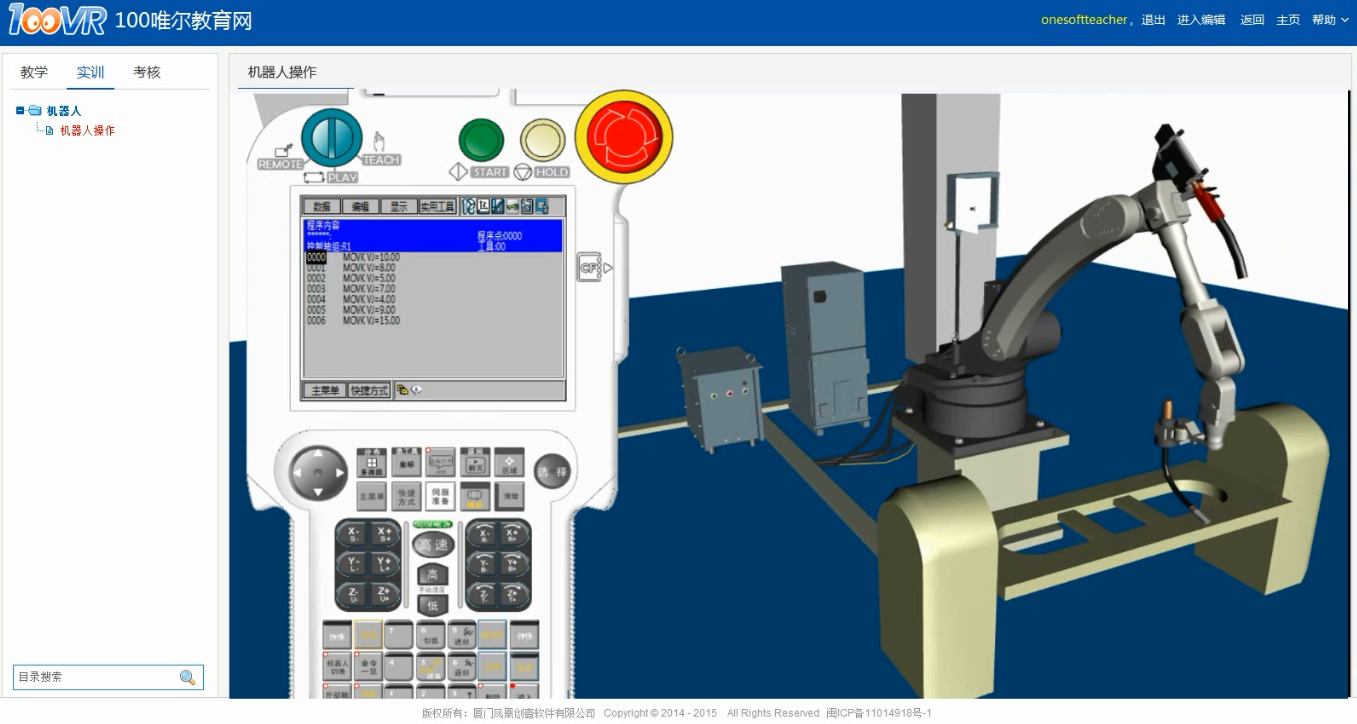Click the 主菜单 button on pendant screen

coord(324,391)
